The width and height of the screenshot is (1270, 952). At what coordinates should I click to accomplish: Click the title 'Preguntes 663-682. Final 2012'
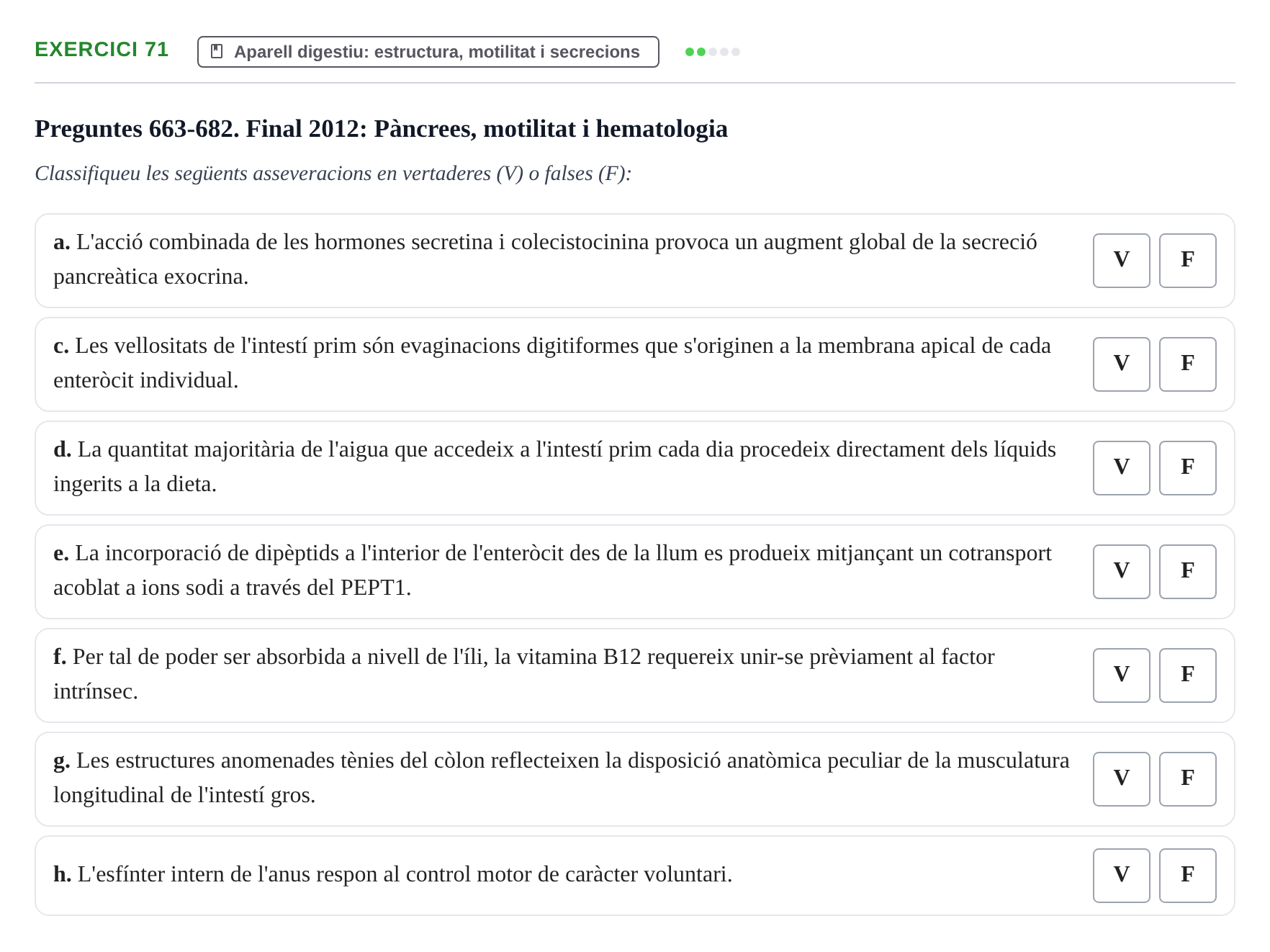pos(381,129)
